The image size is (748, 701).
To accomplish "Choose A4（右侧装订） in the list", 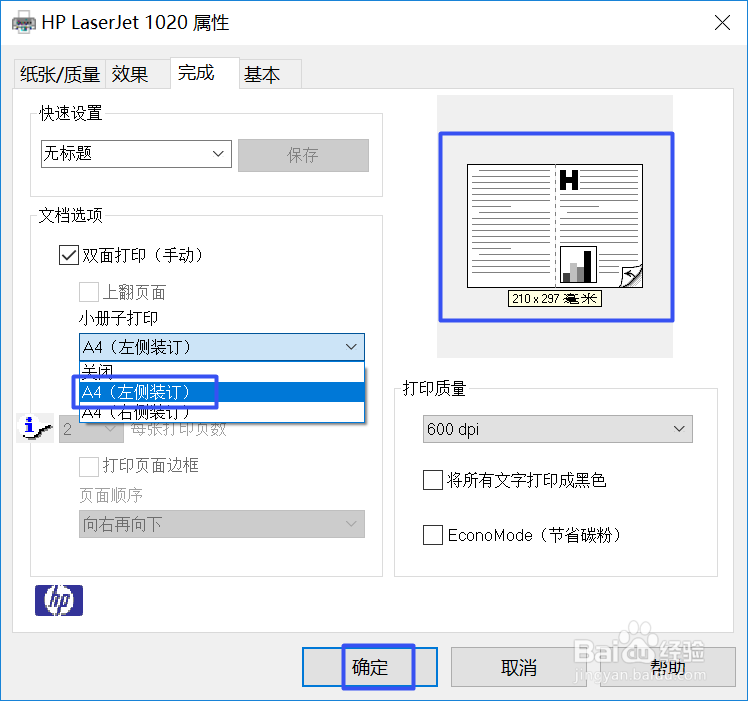I will (222, 412).
